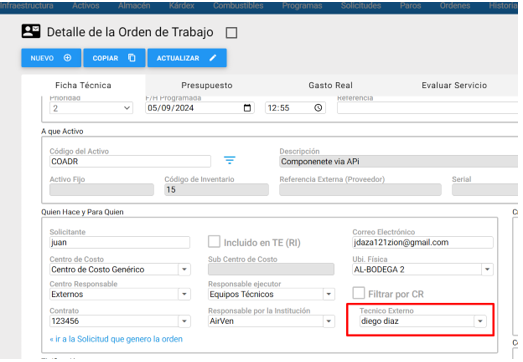The image size is (523, 362).
Task: Open the Programas menu
Action: tap(302, 6)
